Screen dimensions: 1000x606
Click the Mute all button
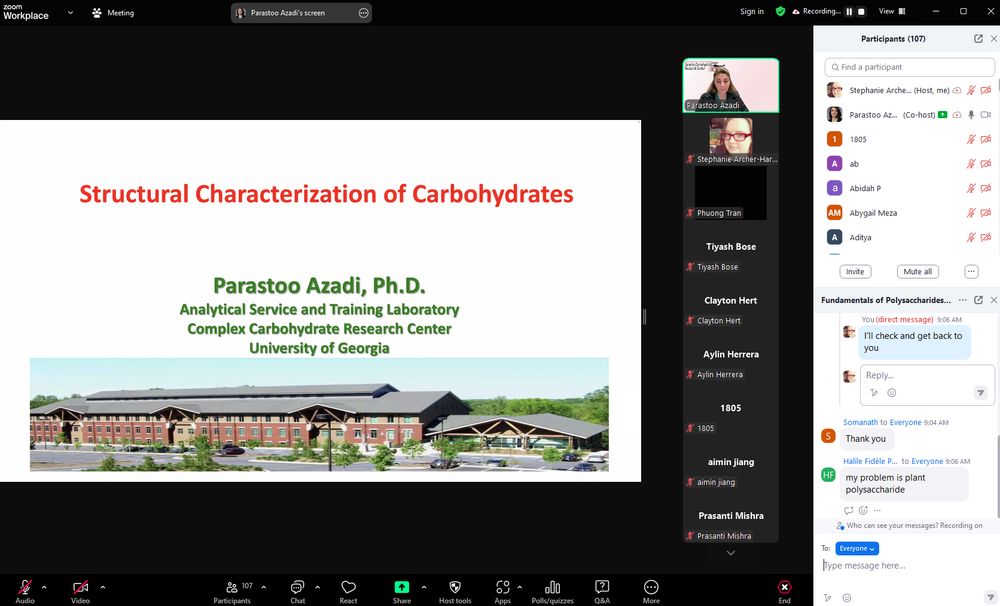(917, 271)
